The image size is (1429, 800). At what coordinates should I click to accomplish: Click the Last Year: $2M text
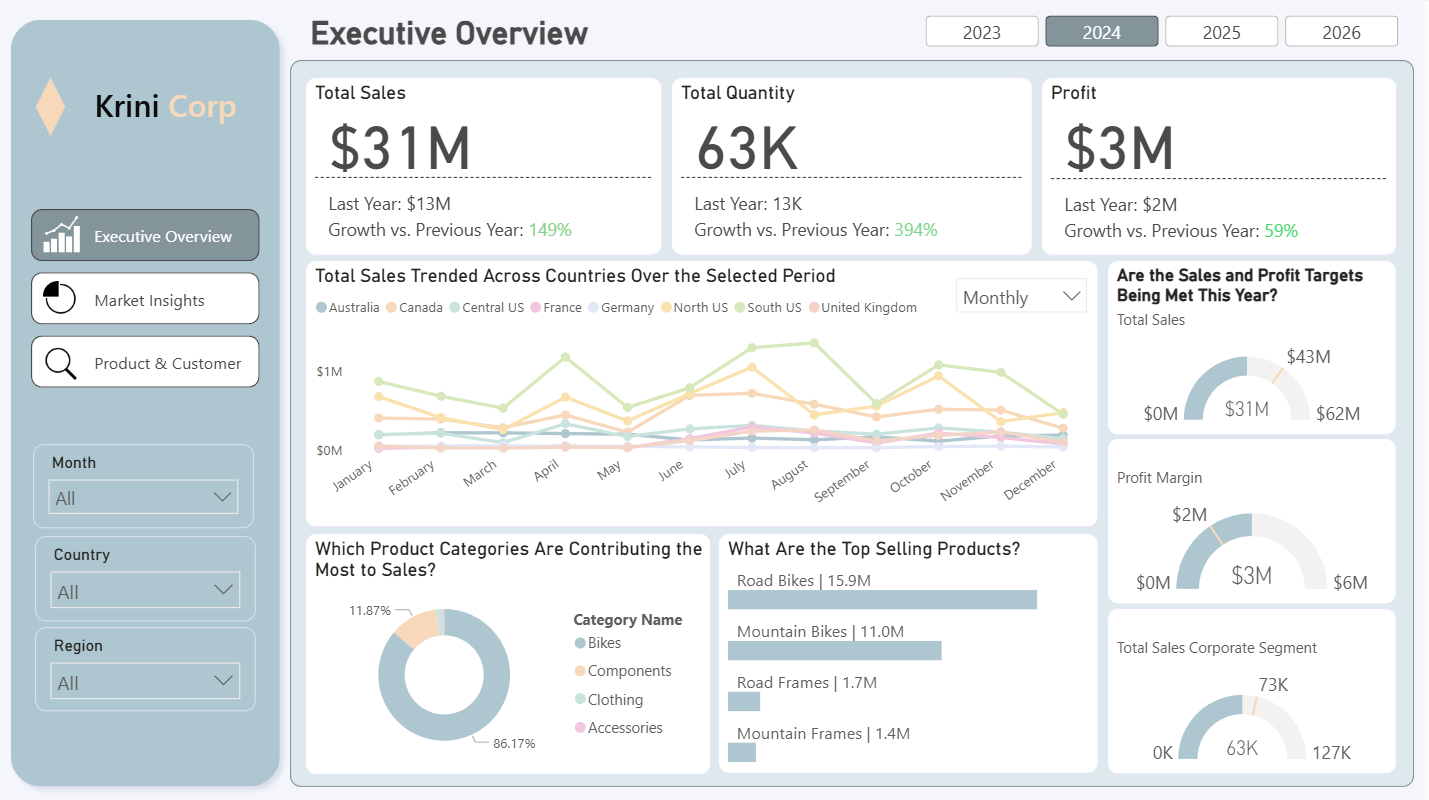pyautogui.click(x=1120, y=205)
